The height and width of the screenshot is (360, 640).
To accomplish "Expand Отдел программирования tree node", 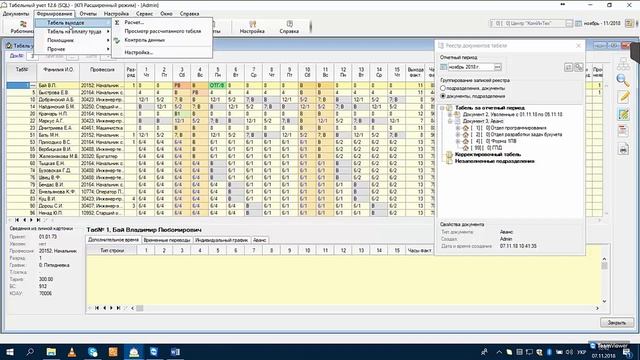I will pyautogui.click(x=458, y=128).
